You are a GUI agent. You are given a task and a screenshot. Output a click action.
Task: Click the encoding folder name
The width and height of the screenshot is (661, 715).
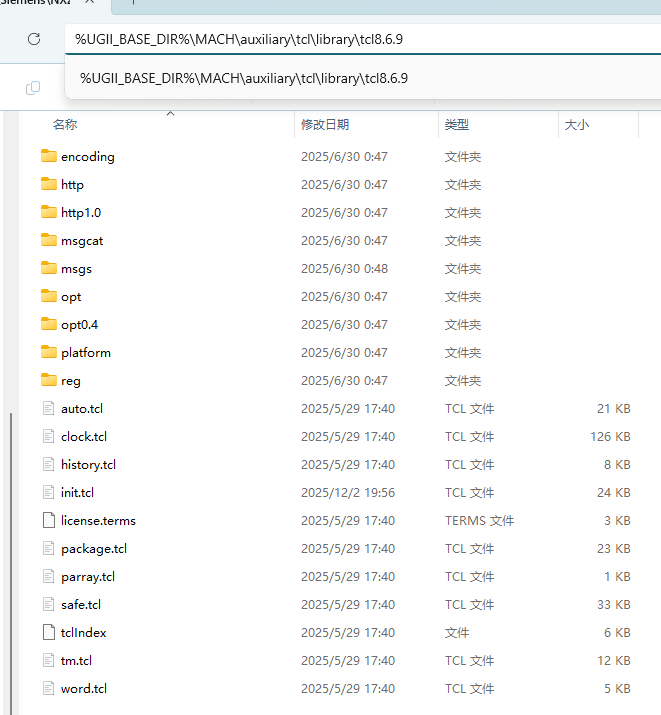pos(88,157)
